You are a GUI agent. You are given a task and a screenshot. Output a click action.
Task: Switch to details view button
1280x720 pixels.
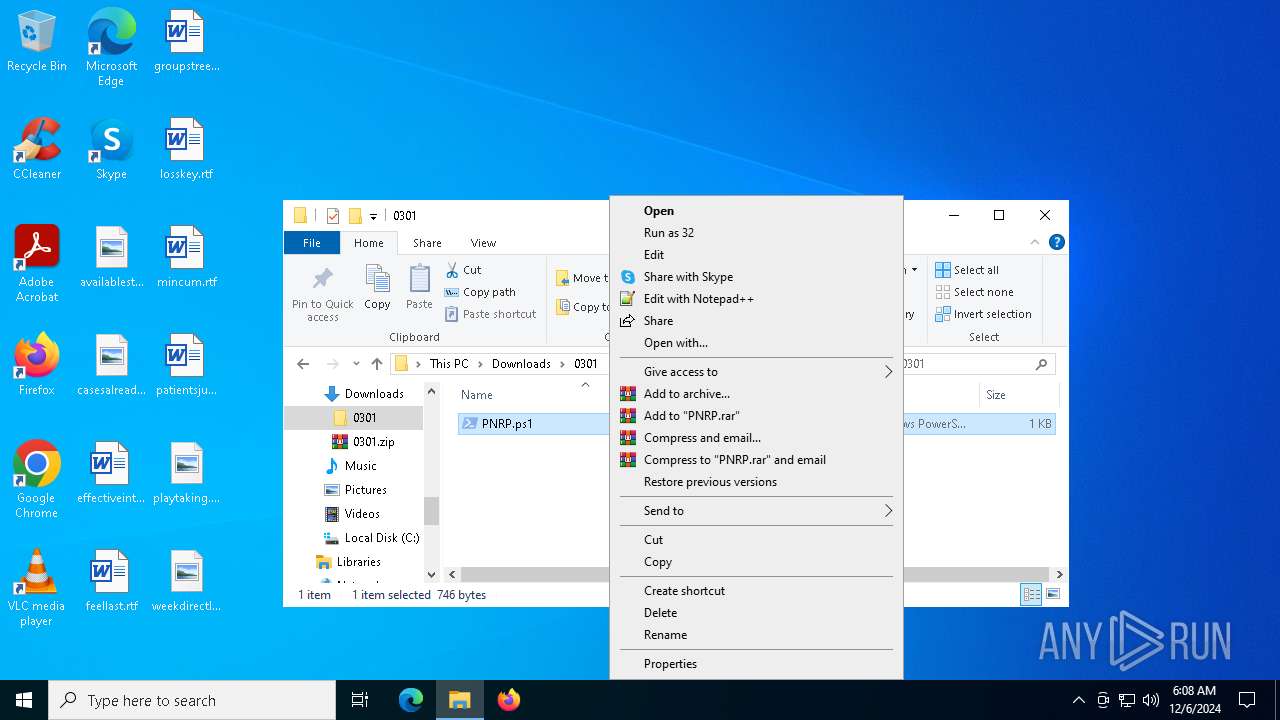(x=1031, y=595)
